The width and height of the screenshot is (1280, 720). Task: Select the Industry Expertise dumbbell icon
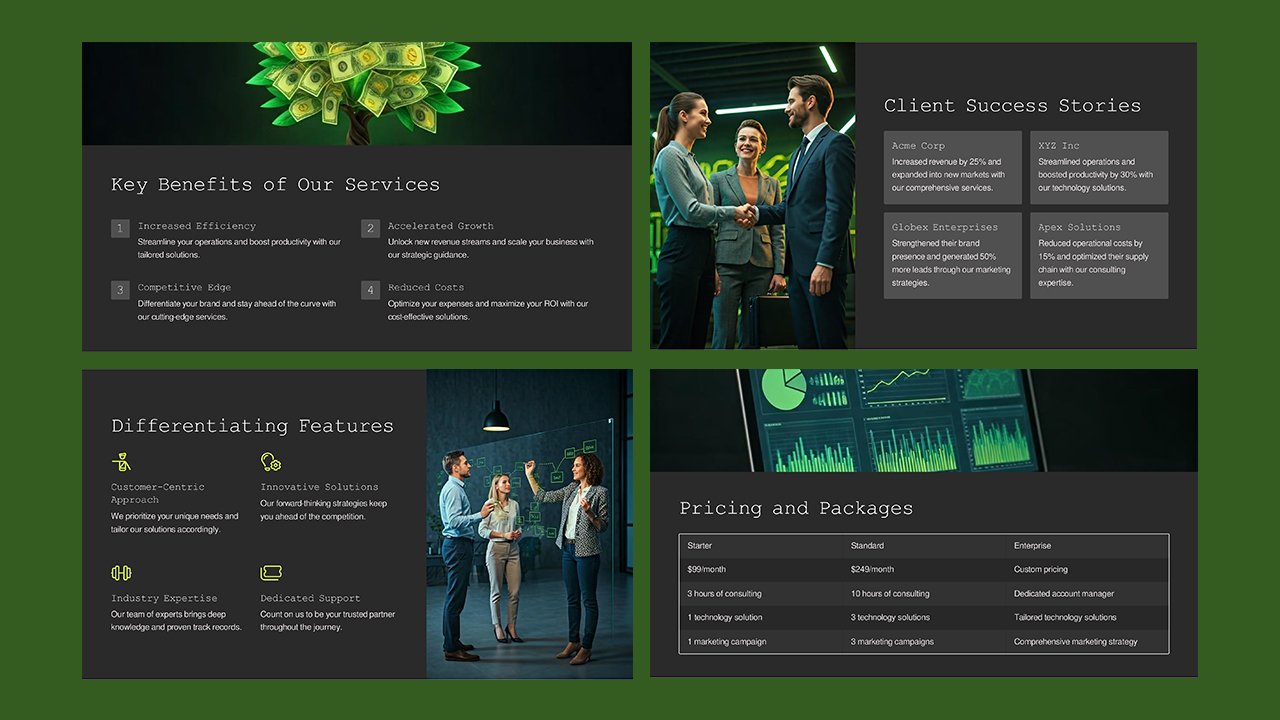tap(120, 572)
